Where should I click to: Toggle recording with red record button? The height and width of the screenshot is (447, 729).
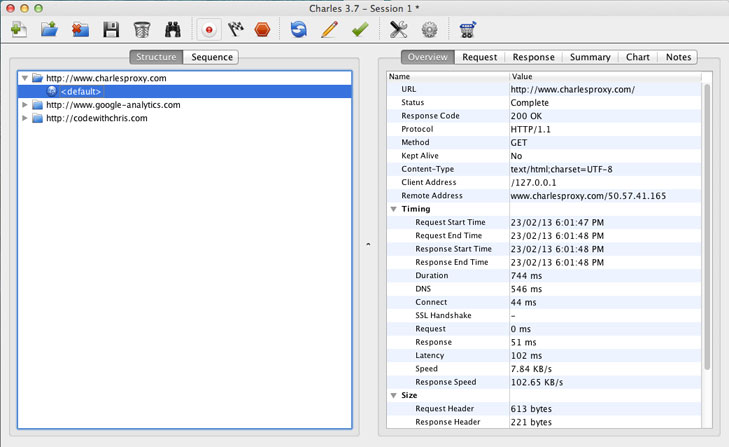tap(209, 30)
